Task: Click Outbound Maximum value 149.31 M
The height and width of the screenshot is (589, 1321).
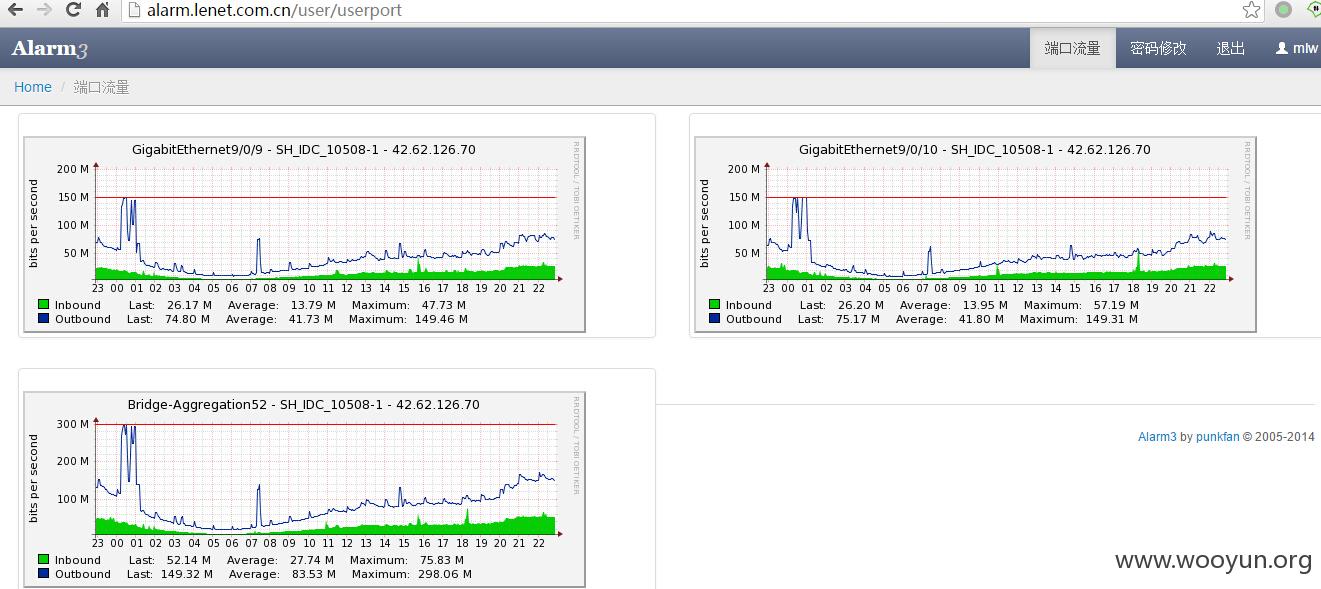Action: (1112, 320)
